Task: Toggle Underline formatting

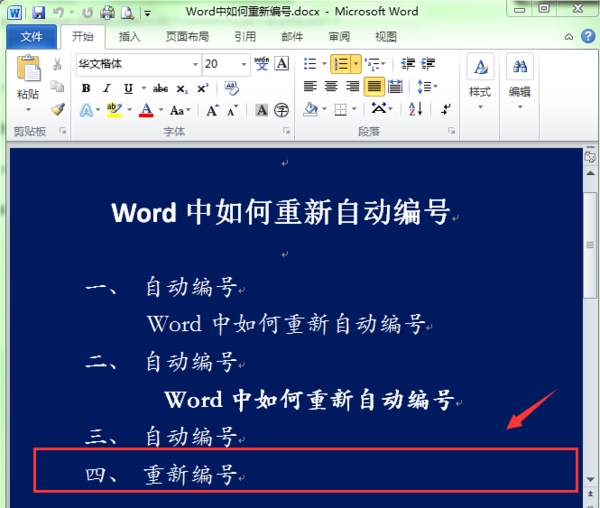Action: (x=129, y=88)
